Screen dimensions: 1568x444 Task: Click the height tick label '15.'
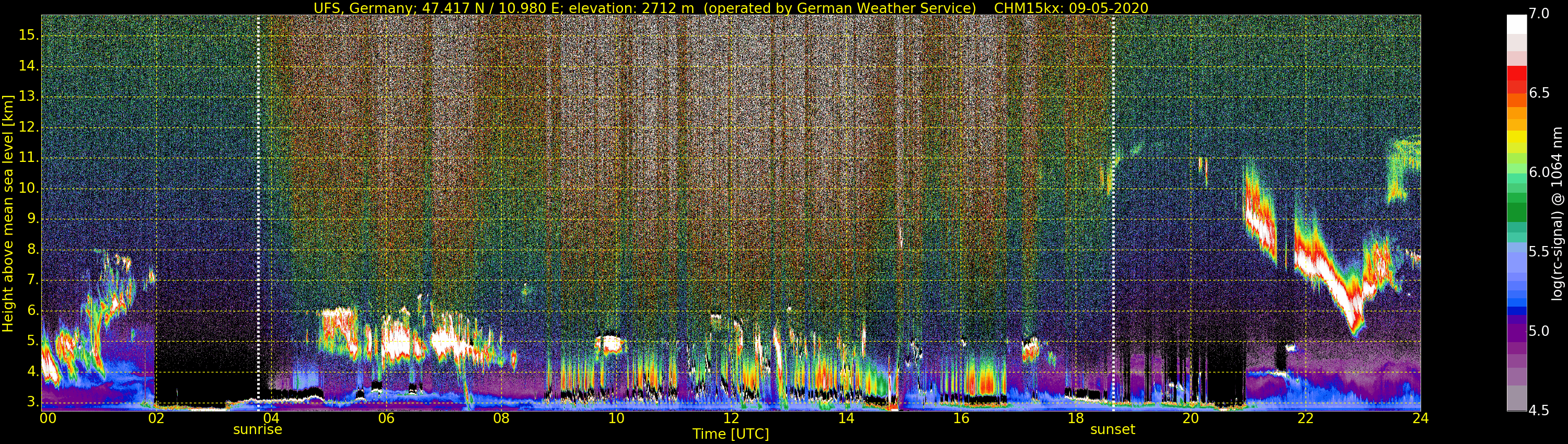pyautogui.click(x=29, y=36)
